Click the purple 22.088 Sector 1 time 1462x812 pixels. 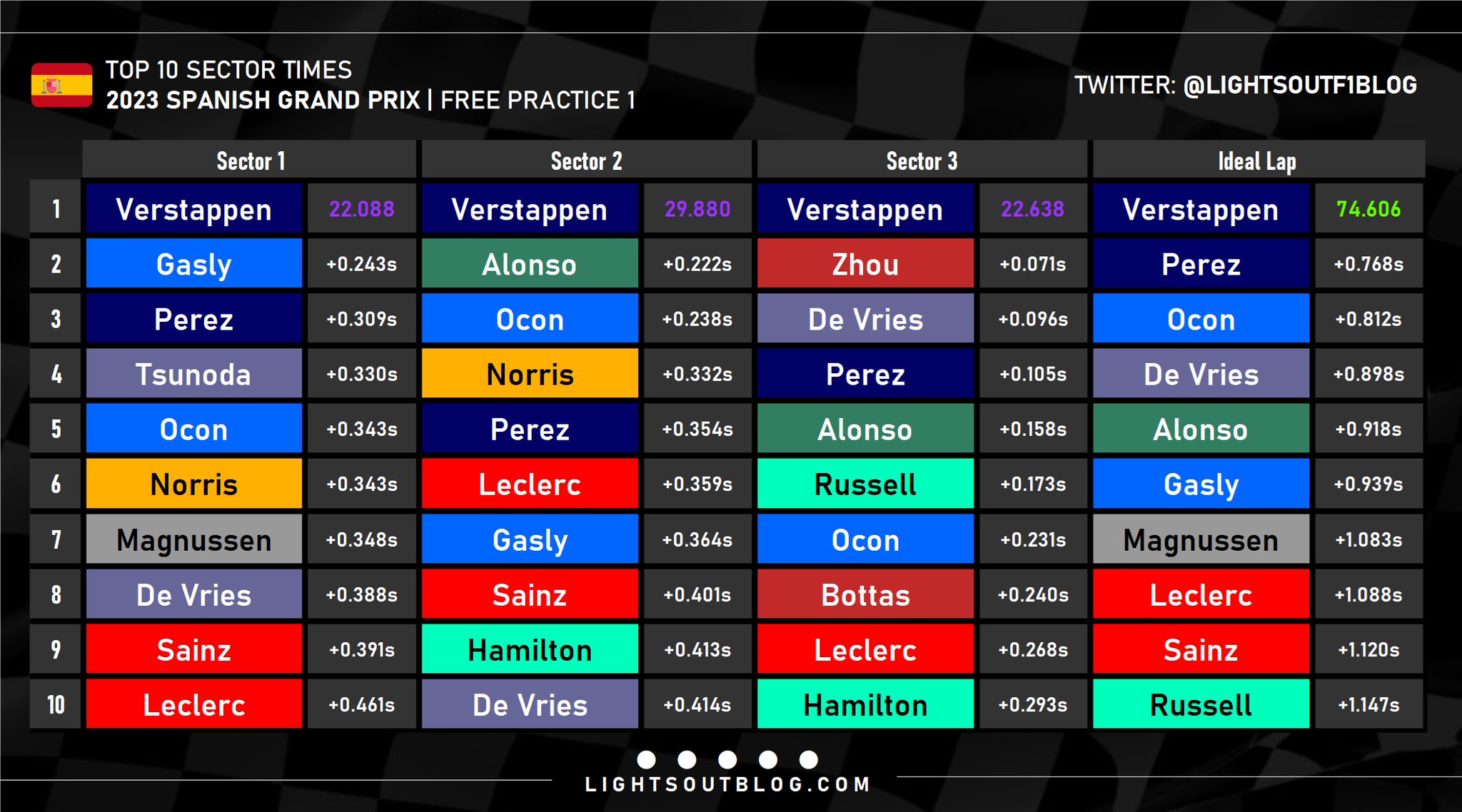point(361,209)
